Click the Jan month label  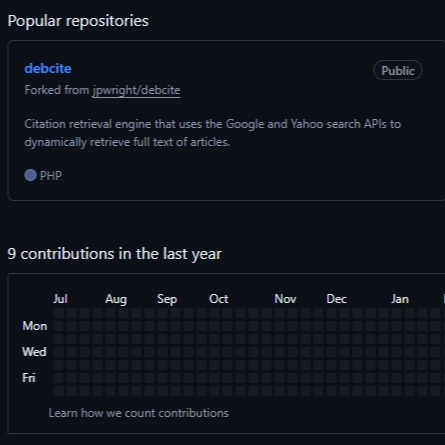pos(400,299)
